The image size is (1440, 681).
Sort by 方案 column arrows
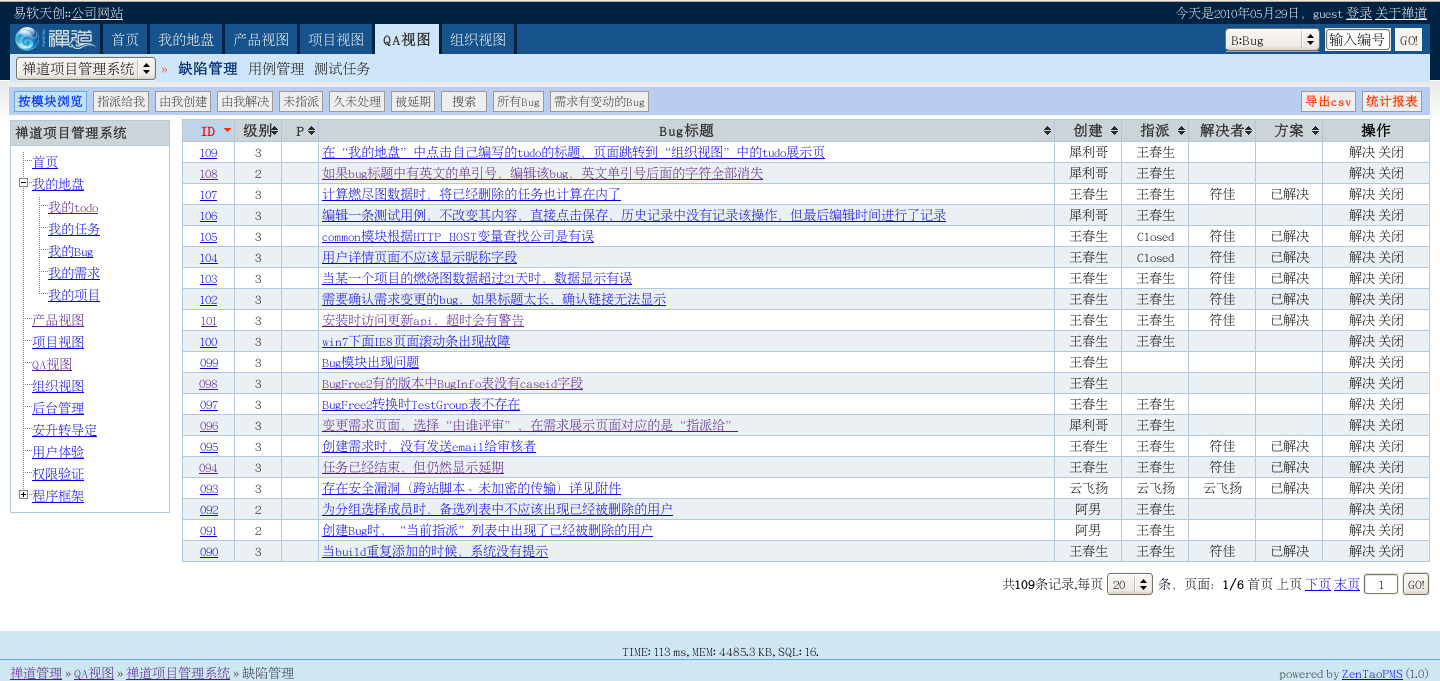pos(1315,131)
